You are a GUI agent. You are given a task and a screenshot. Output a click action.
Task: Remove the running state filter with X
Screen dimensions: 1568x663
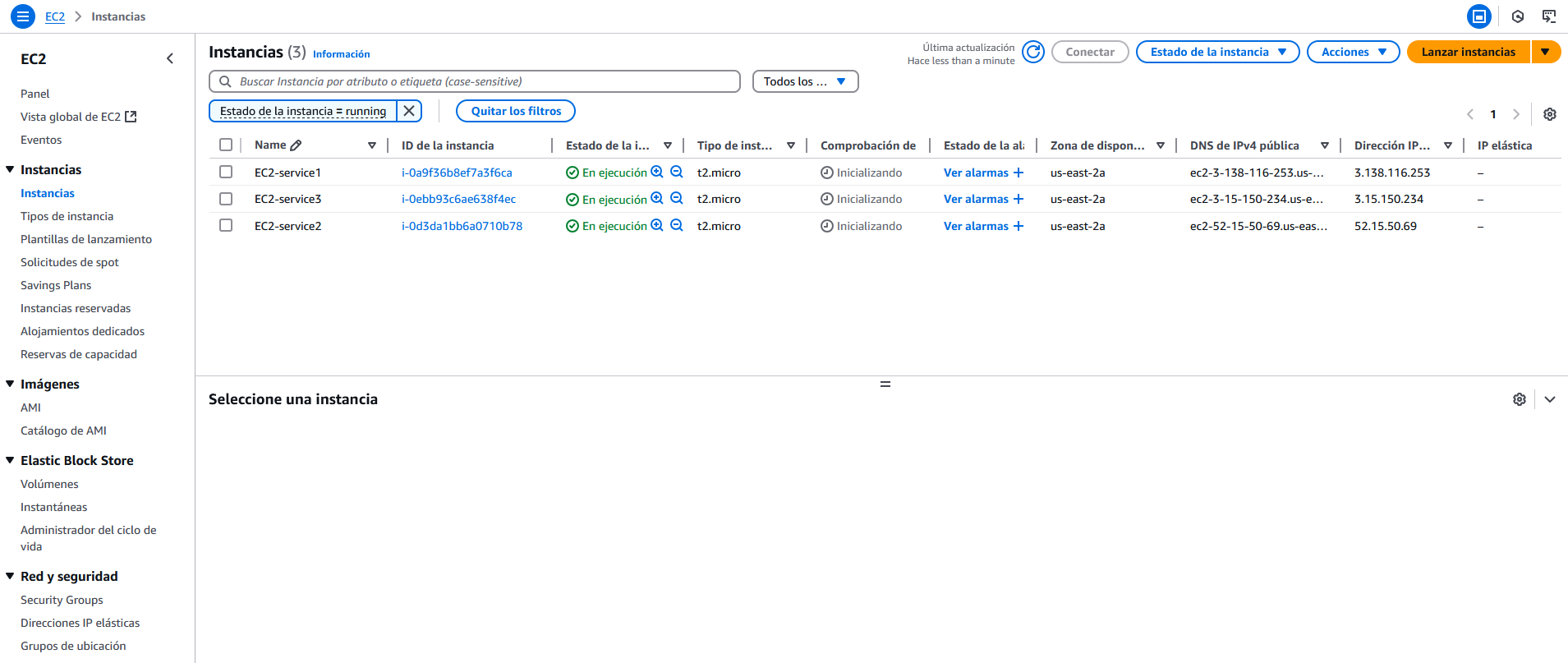(x=409, y=111)
